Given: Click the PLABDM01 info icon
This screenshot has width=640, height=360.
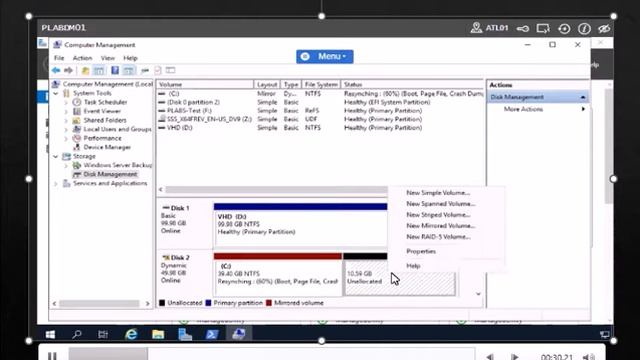Looking at the screenshot, I should pos(584,29).
